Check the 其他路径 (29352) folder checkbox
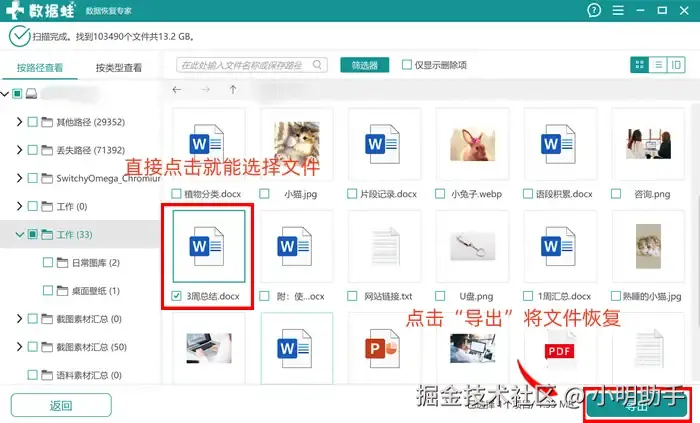Image resolution: width=700 pixels, height=423 pixels. 33,122
